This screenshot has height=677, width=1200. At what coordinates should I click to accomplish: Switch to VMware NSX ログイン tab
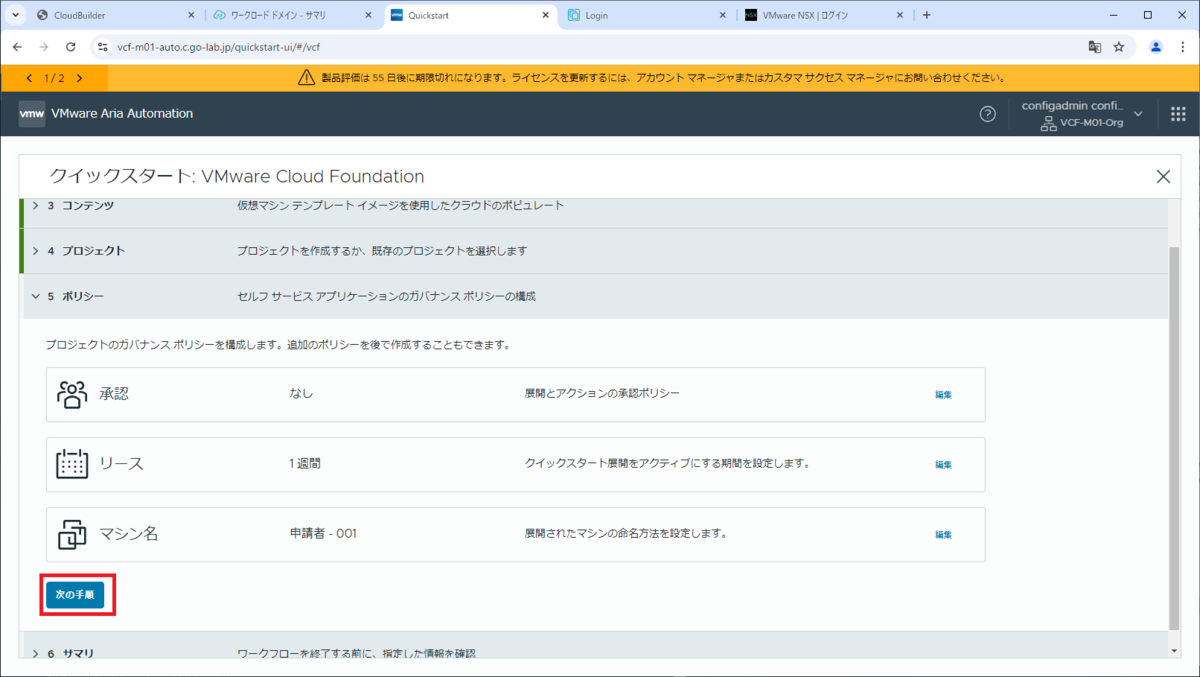825,15
